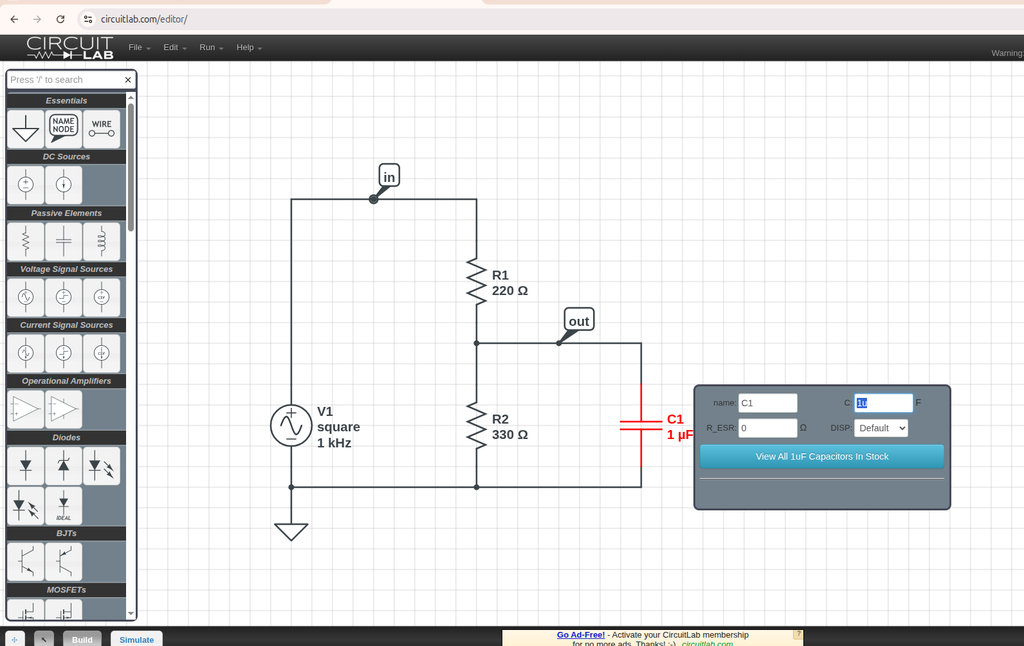The image size is (1024, 646).
Task: Select the capacitor component icon
Action: click(x=63, y=241)
